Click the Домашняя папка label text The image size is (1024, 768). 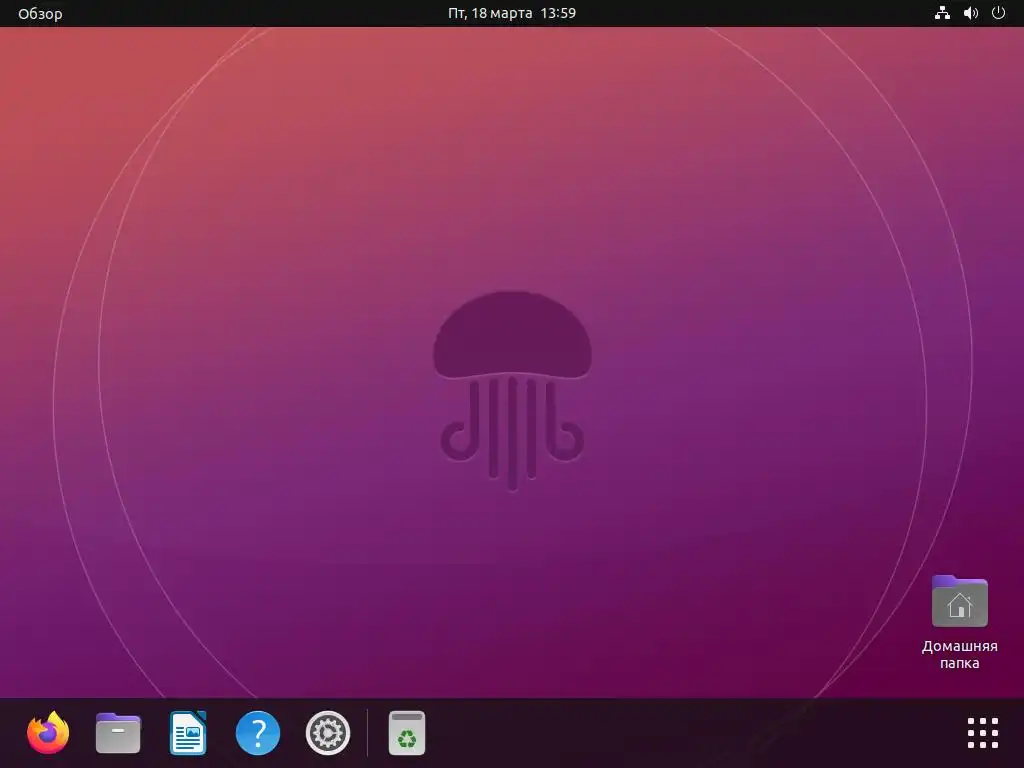pyautogui.click(x=959, y=654)
